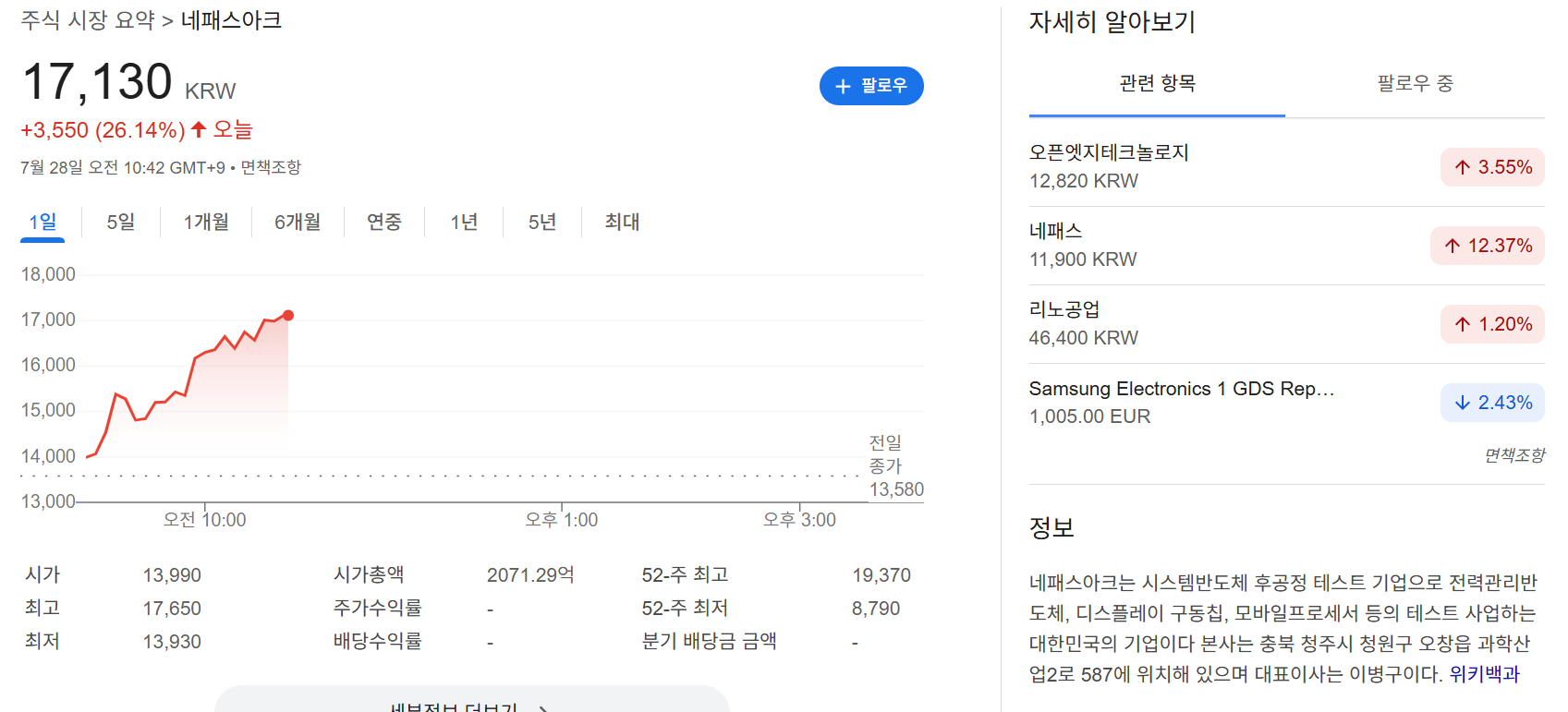Click the 1,005.00 EUR price text
This screenshot has height=712, width=1568.
pos(1090,416)
